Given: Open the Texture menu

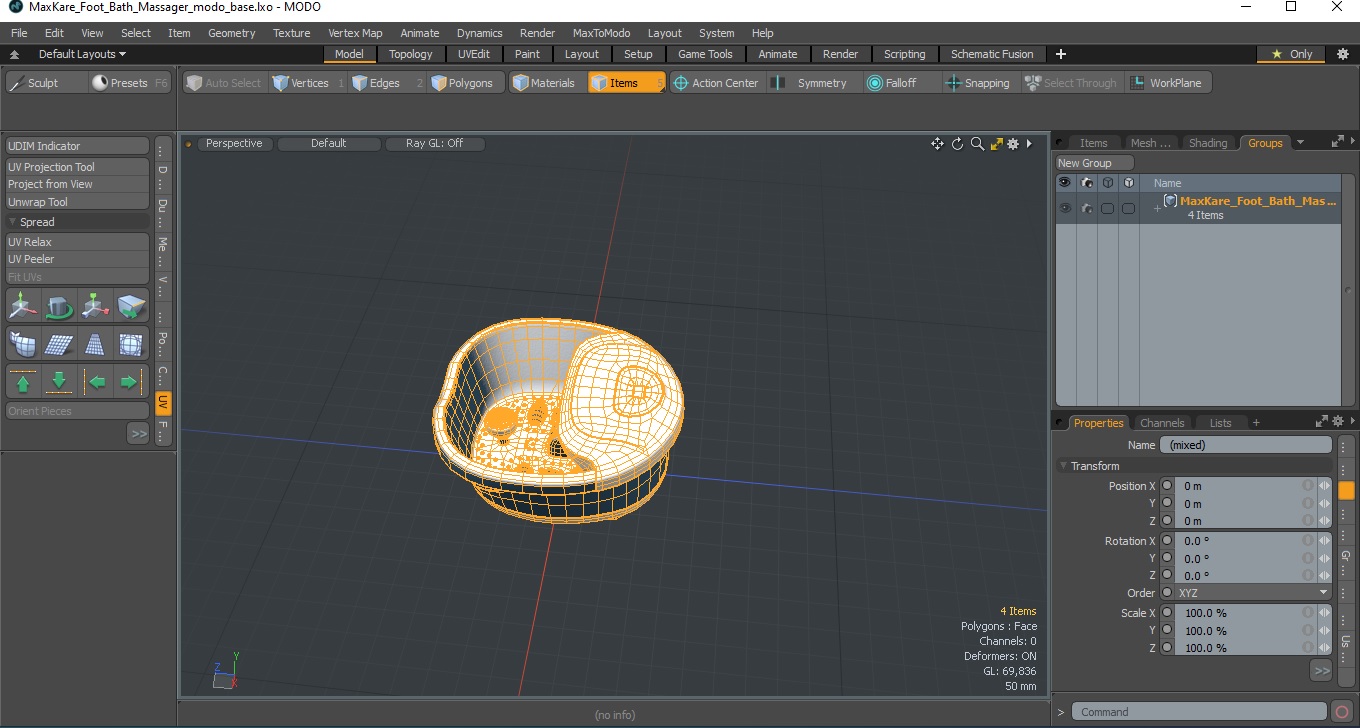Looking at the screenshot, I should click(292, 33).
